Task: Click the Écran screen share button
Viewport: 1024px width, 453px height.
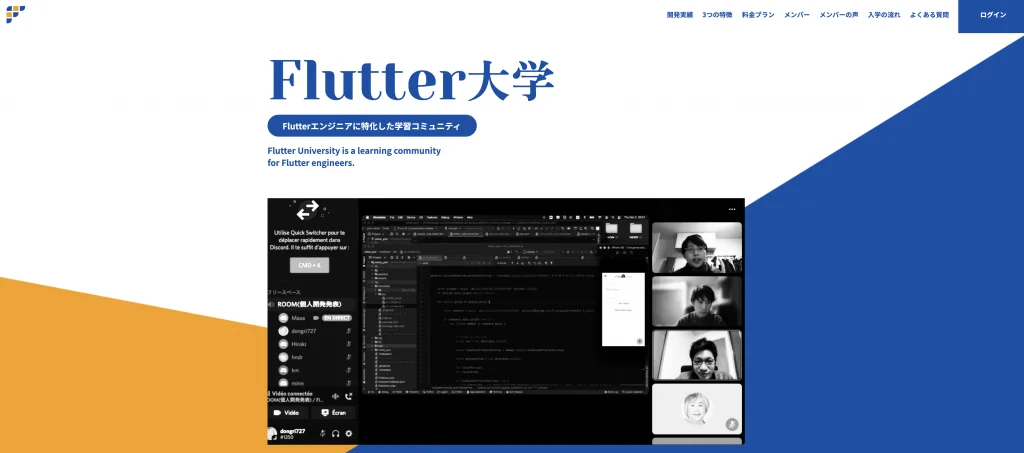Action: coord(333,412)
